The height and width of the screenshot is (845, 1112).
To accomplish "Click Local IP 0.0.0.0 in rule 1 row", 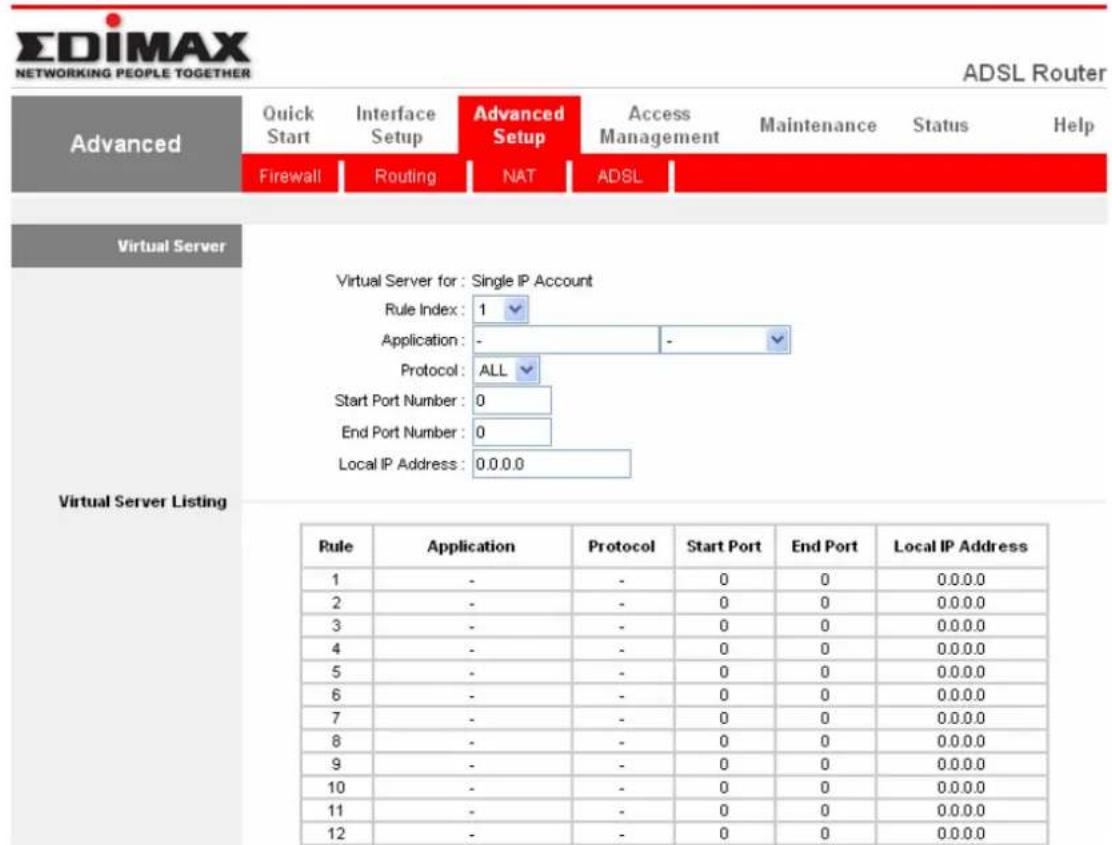I will (x=961, y=580).
